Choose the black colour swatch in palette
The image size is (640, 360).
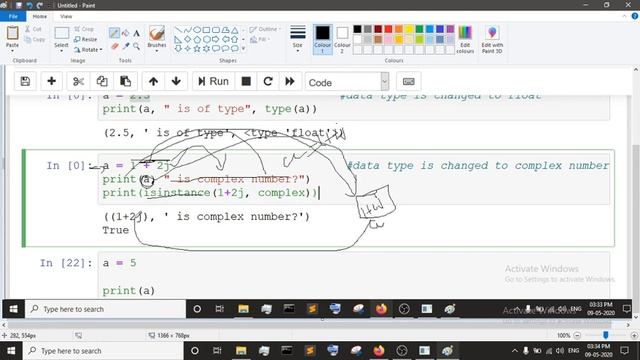click(x=357, y=29)
